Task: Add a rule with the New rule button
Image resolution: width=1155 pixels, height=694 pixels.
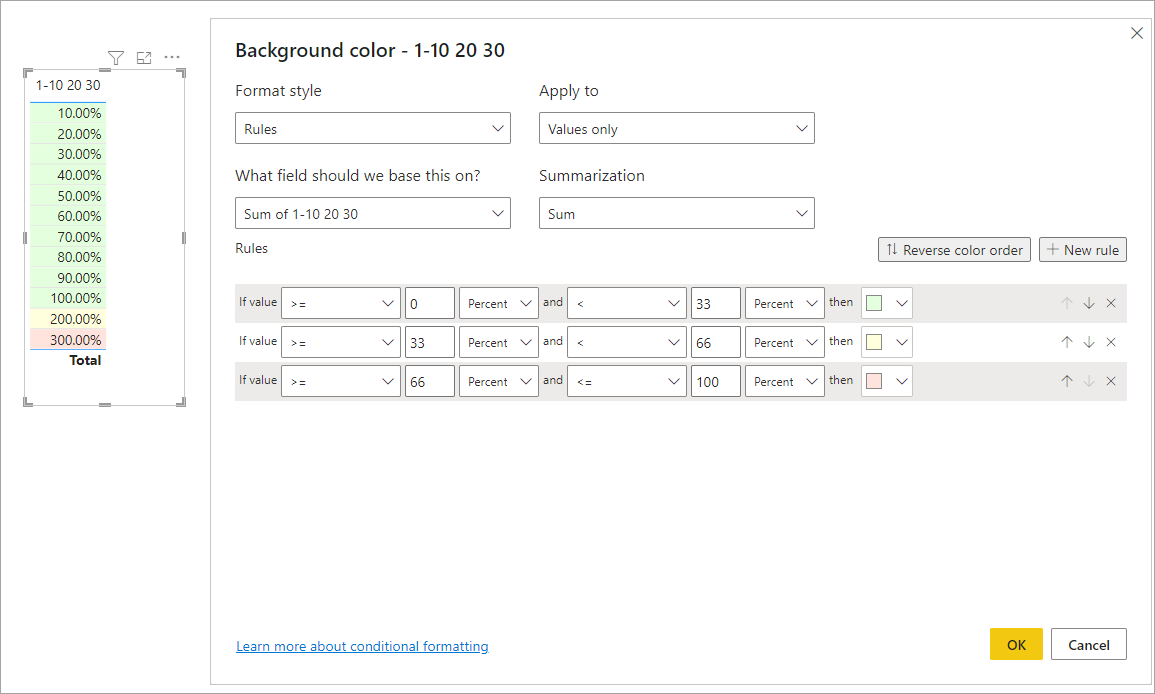Action: click(1083, 250)
